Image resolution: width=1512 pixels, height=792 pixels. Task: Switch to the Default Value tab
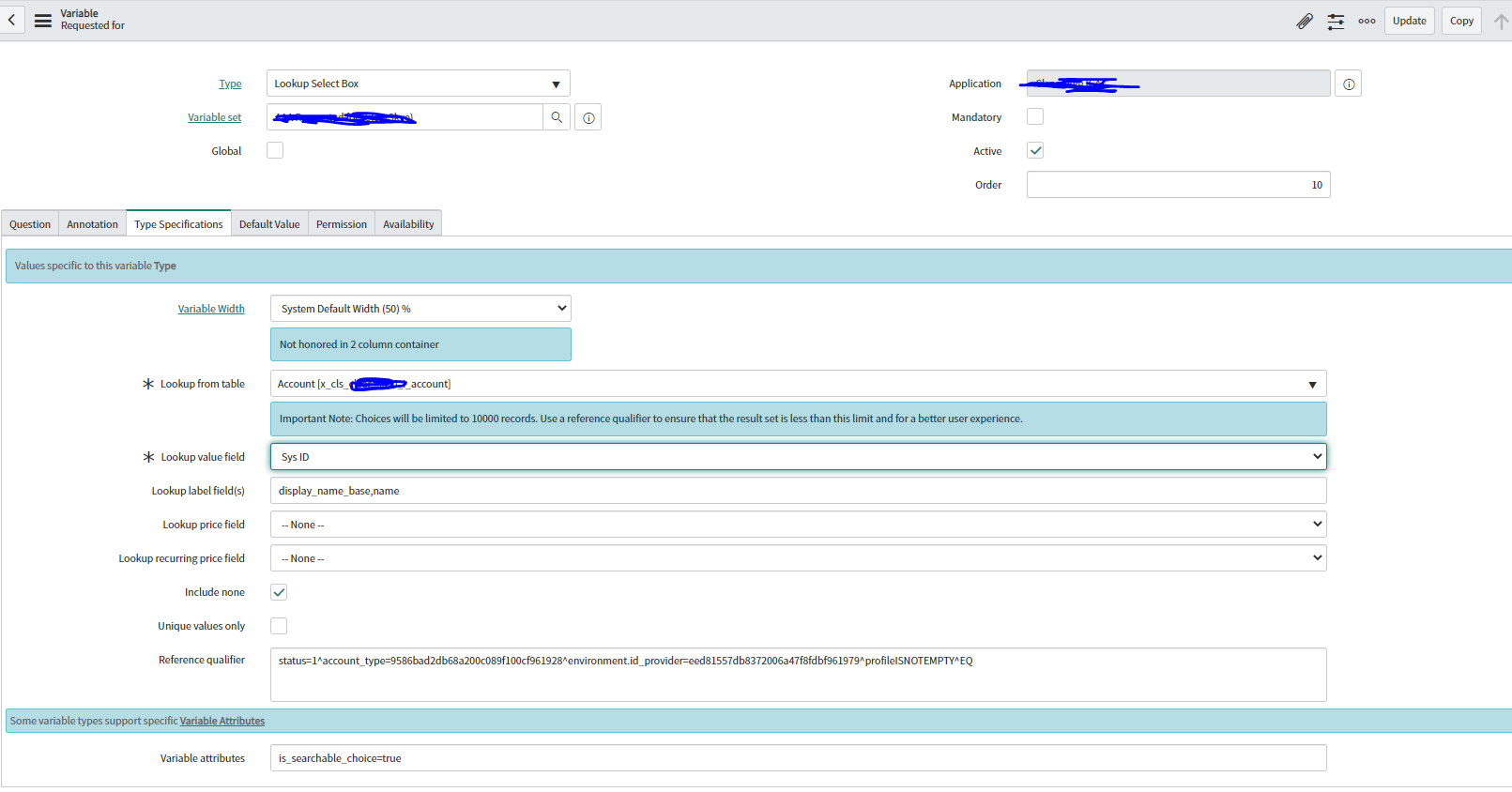coord(269,224)
